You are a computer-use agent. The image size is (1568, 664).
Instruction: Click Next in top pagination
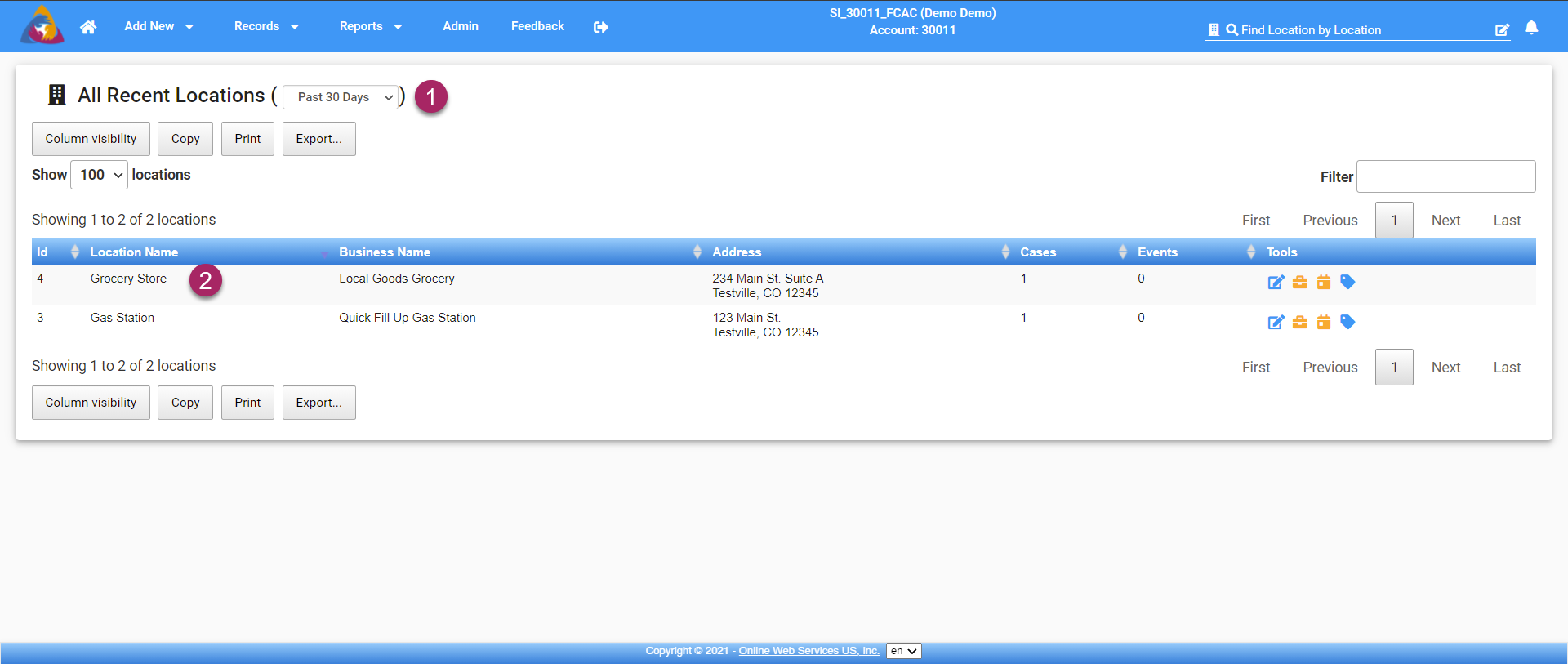pyautogui.click(x=1445, y=221)
